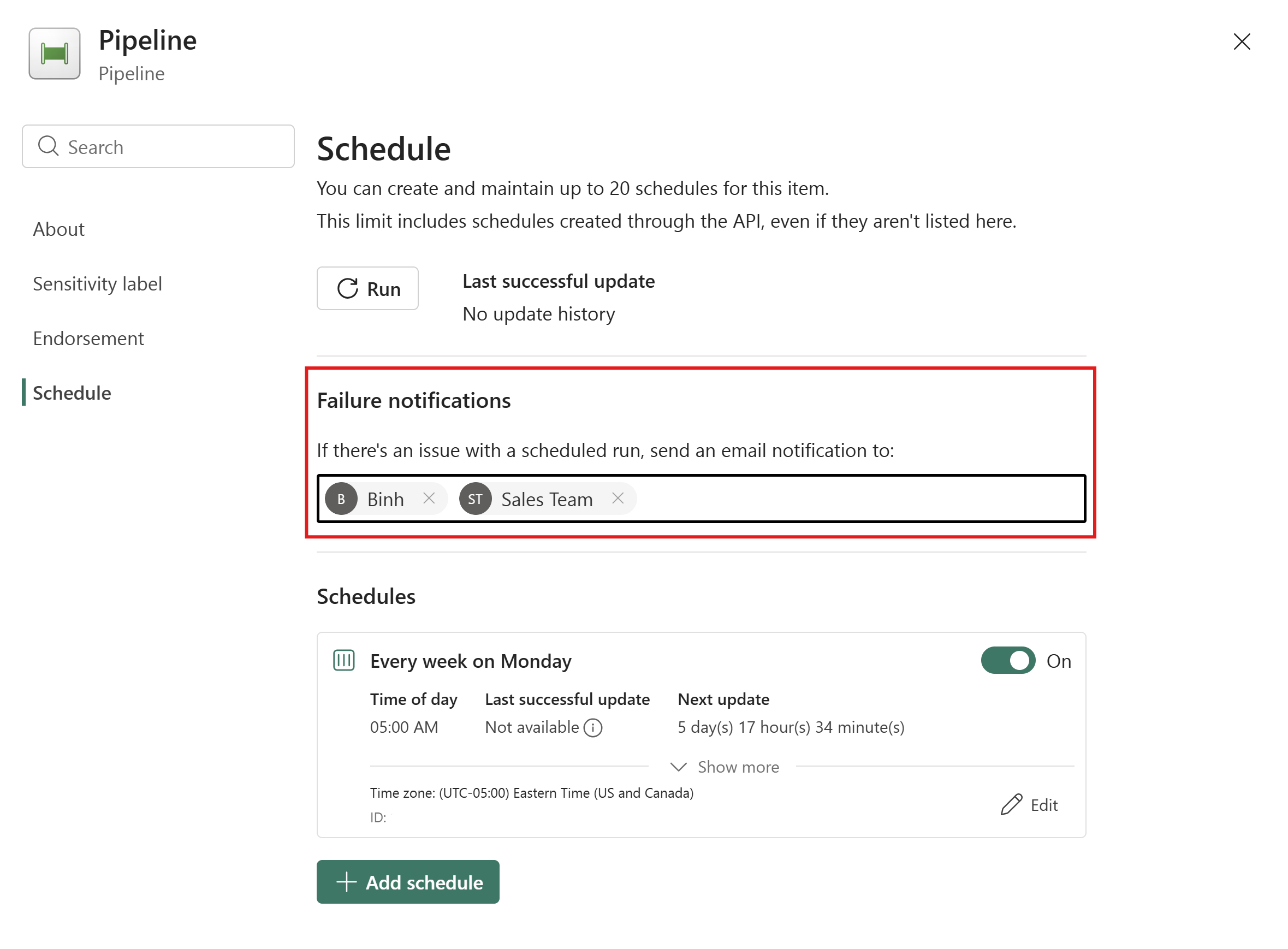Open the Sensitivity label section

point(97,284)
